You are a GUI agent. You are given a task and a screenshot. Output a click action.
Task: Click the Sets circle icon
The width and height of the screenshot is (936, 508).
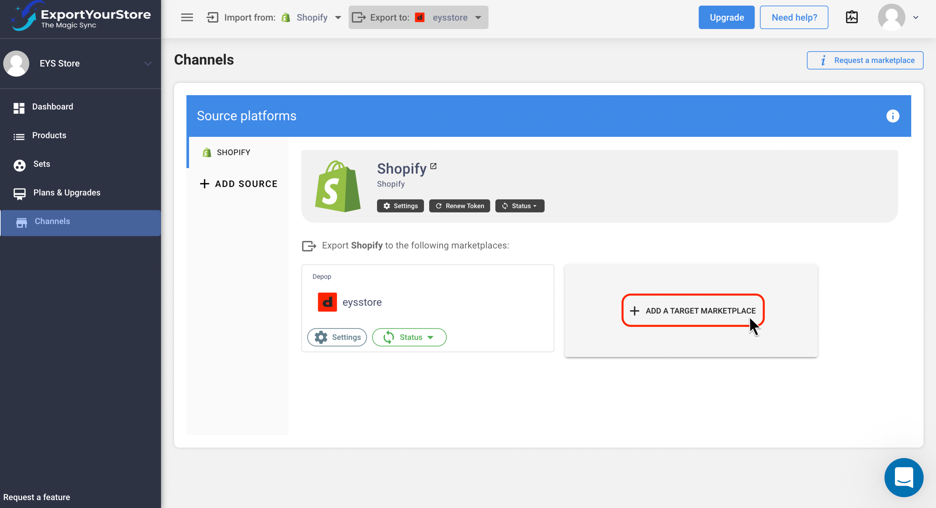click(20, 165)
